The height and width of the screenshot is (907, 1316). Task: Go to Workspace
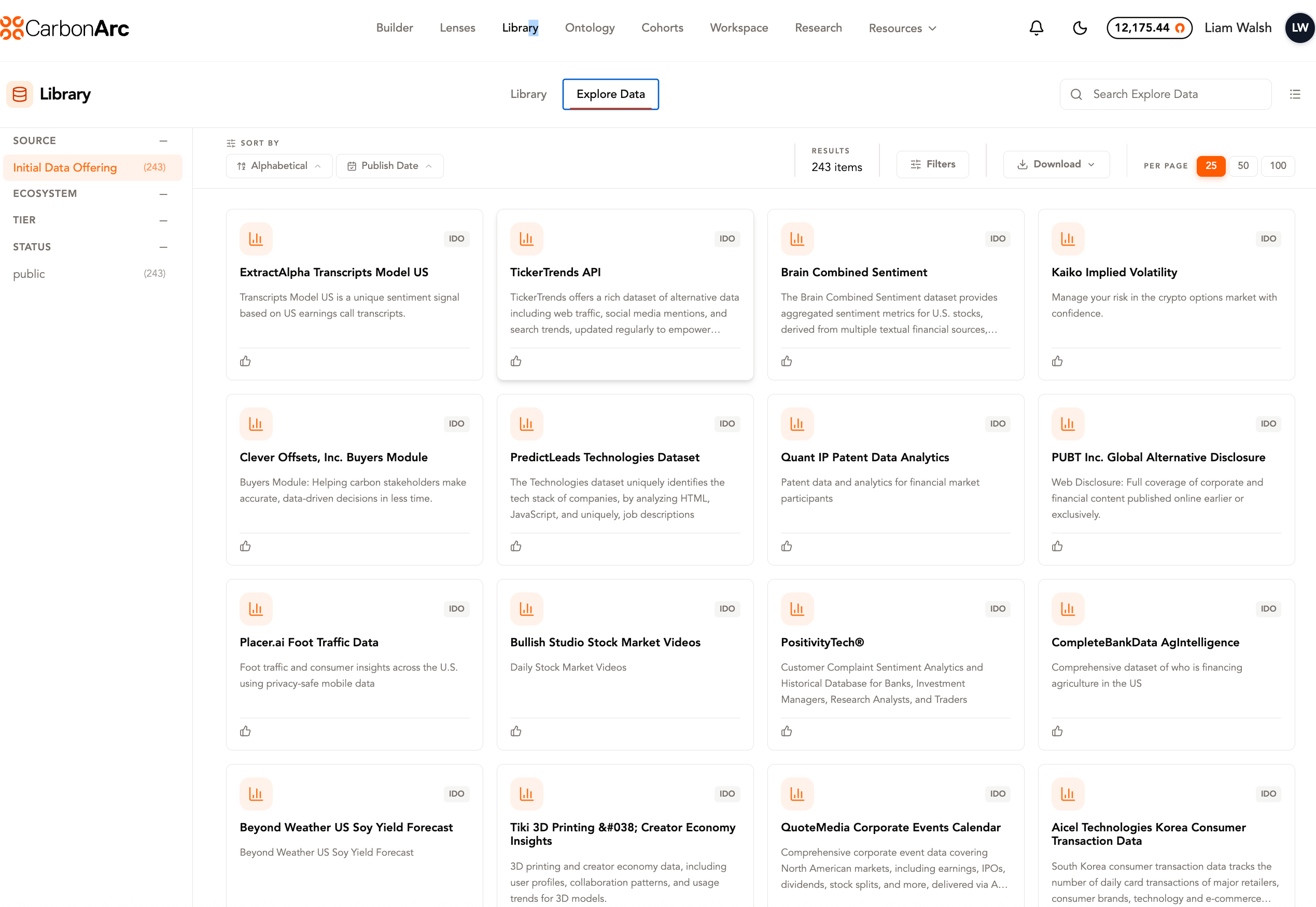(739, 28)
